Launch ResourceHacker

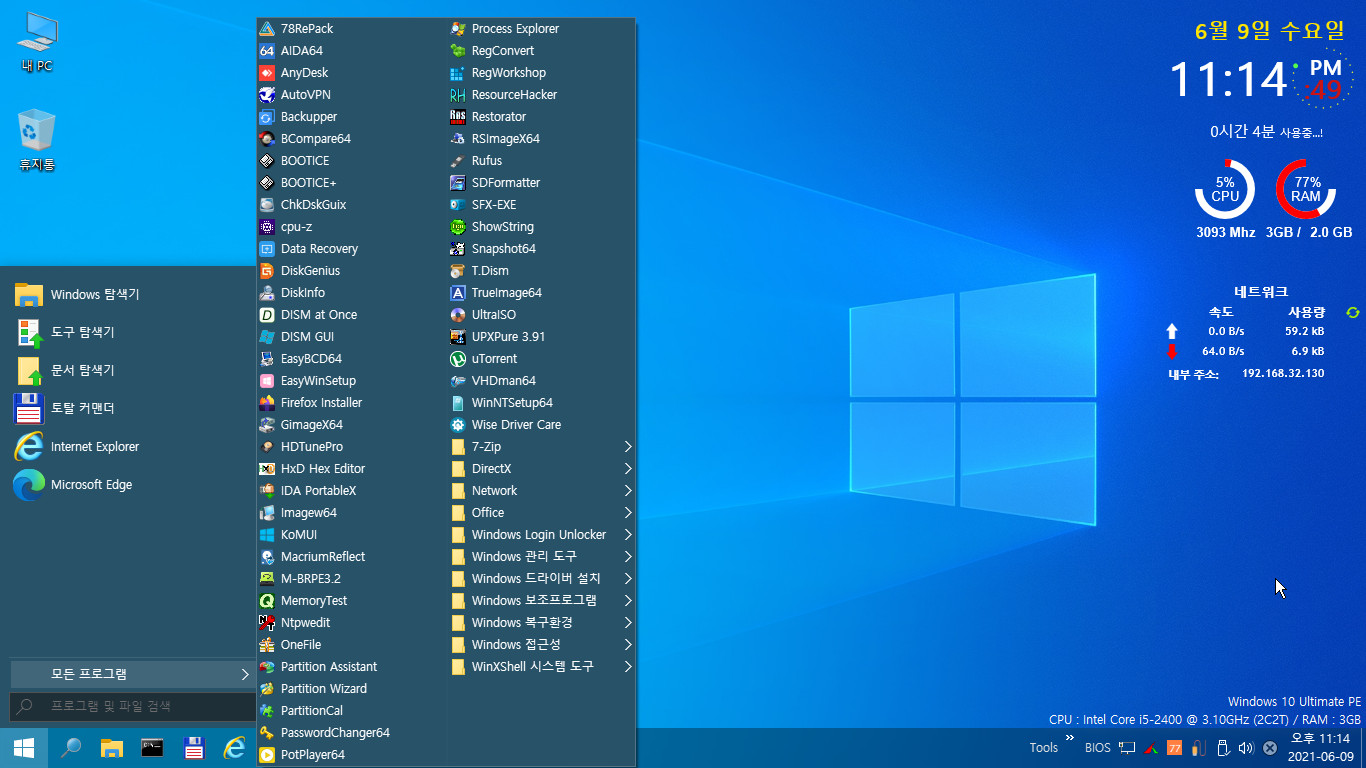541,95
